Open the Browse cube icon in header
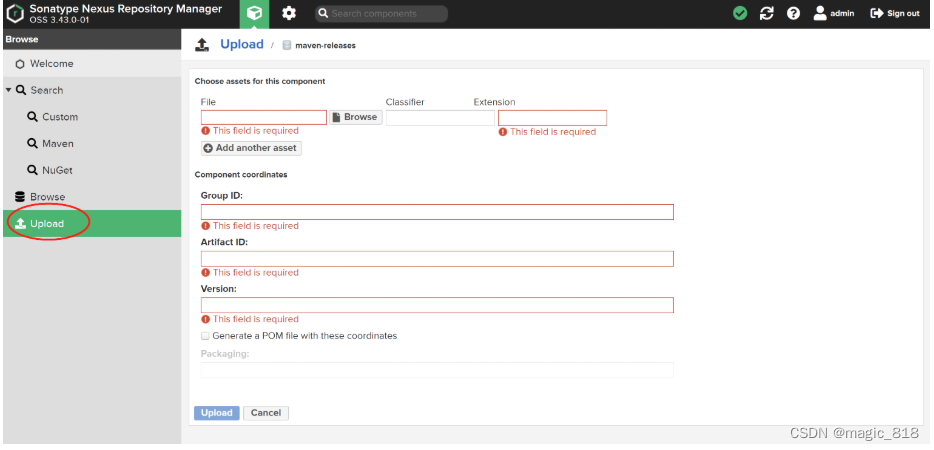The width and height of the screenshot is (934, 450). 254,14
